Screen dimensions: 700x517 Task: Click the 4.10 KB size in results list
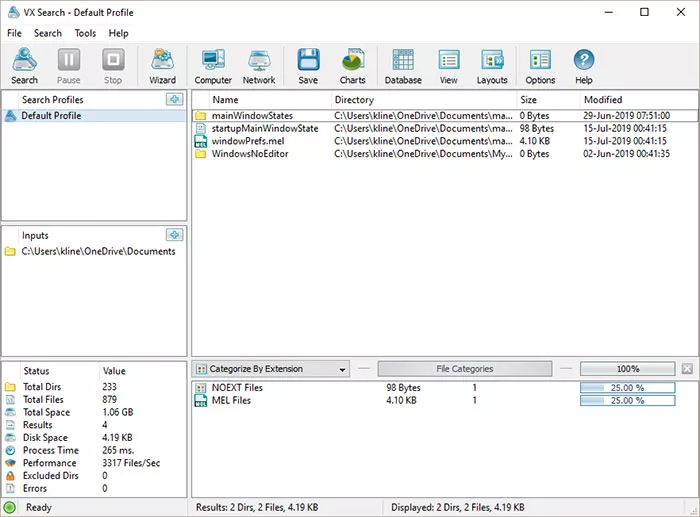coord(534,141)
